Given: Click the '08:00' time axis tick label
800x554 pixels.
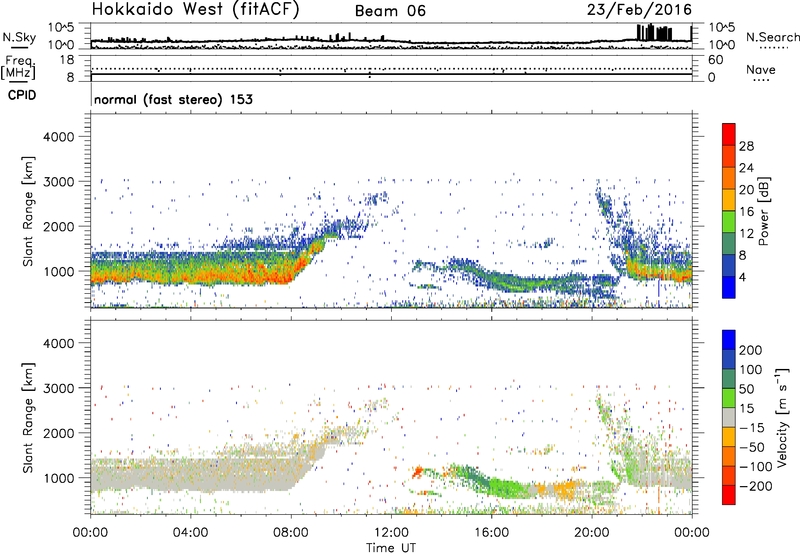Looking at the screenshot, I should pos(291,533).
